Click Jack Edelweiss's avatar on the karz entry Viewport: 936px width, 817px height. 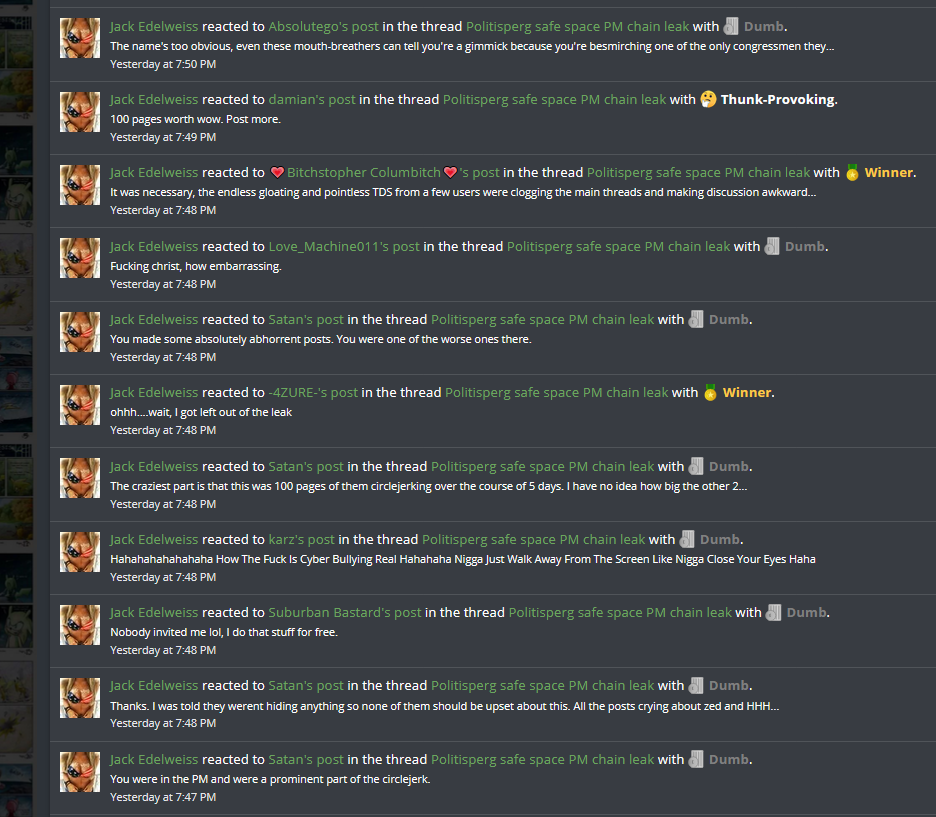80,552
